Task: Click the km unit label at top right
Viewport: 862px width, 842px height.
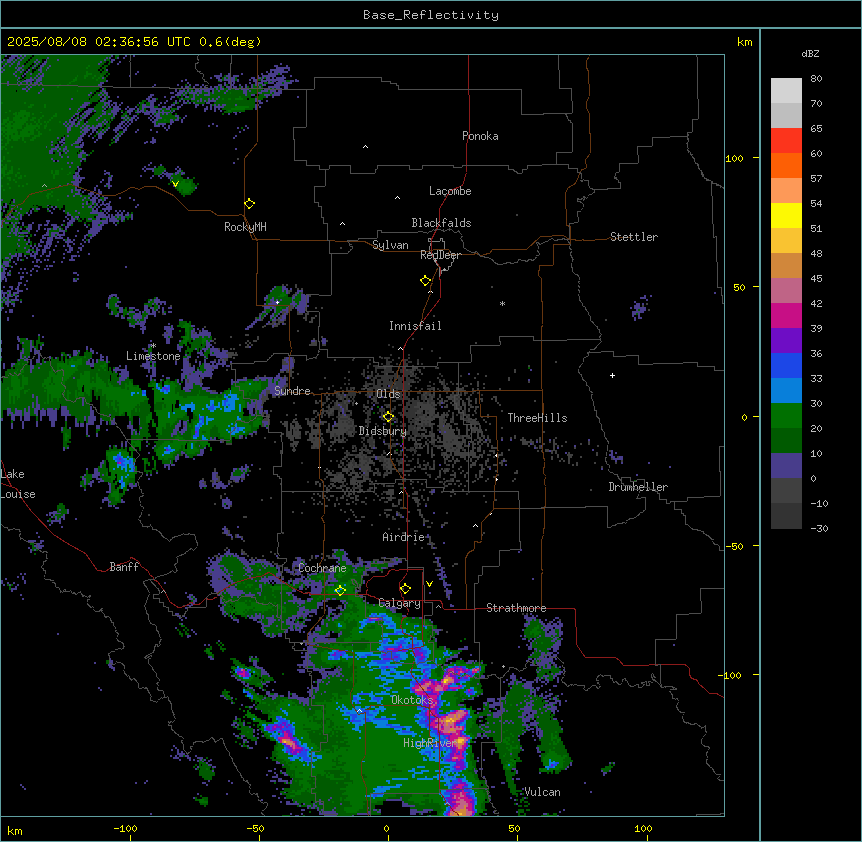Action: 744,42
